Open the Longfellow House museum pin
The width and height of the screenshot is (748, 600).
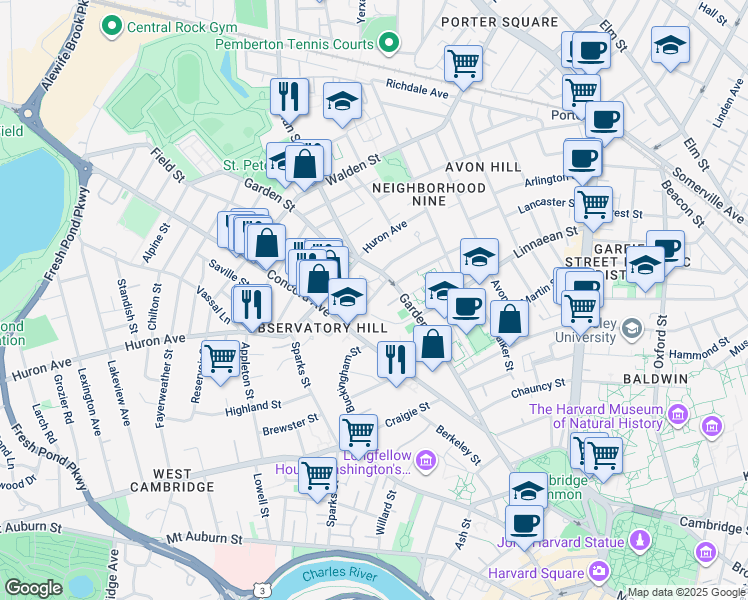pyautogui.click(x=426, y=461)
